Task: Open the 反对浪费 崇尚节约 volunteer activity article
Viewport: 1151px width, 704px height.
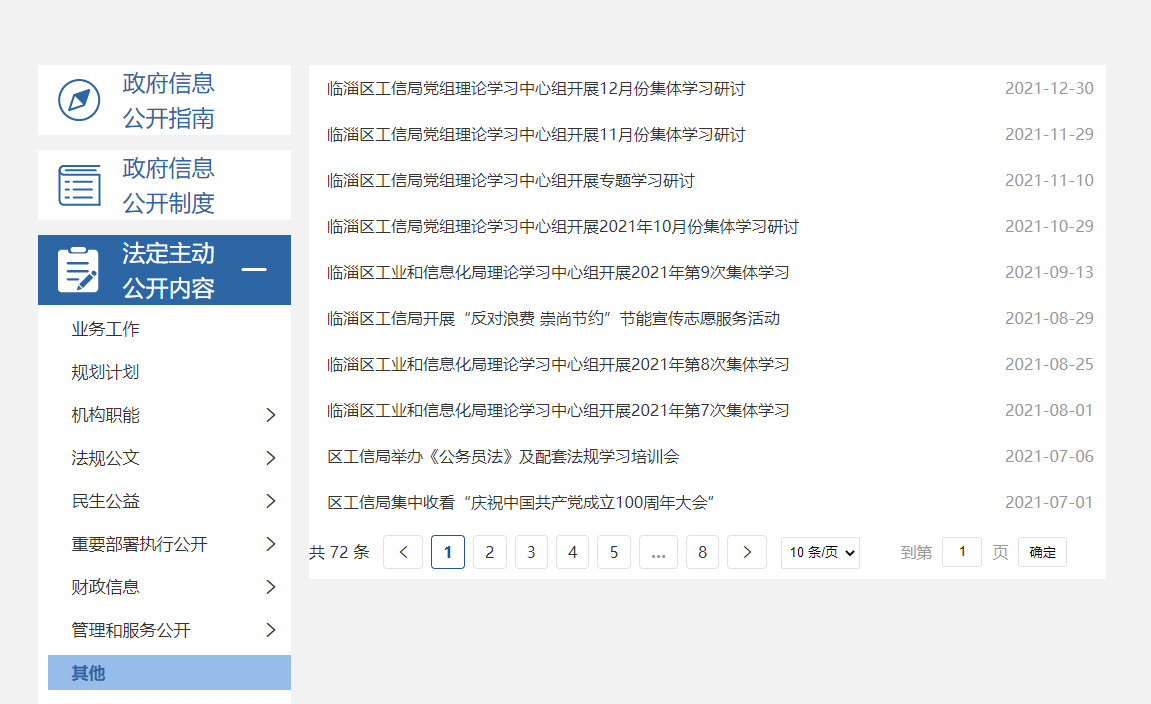Action: [553, 318]
